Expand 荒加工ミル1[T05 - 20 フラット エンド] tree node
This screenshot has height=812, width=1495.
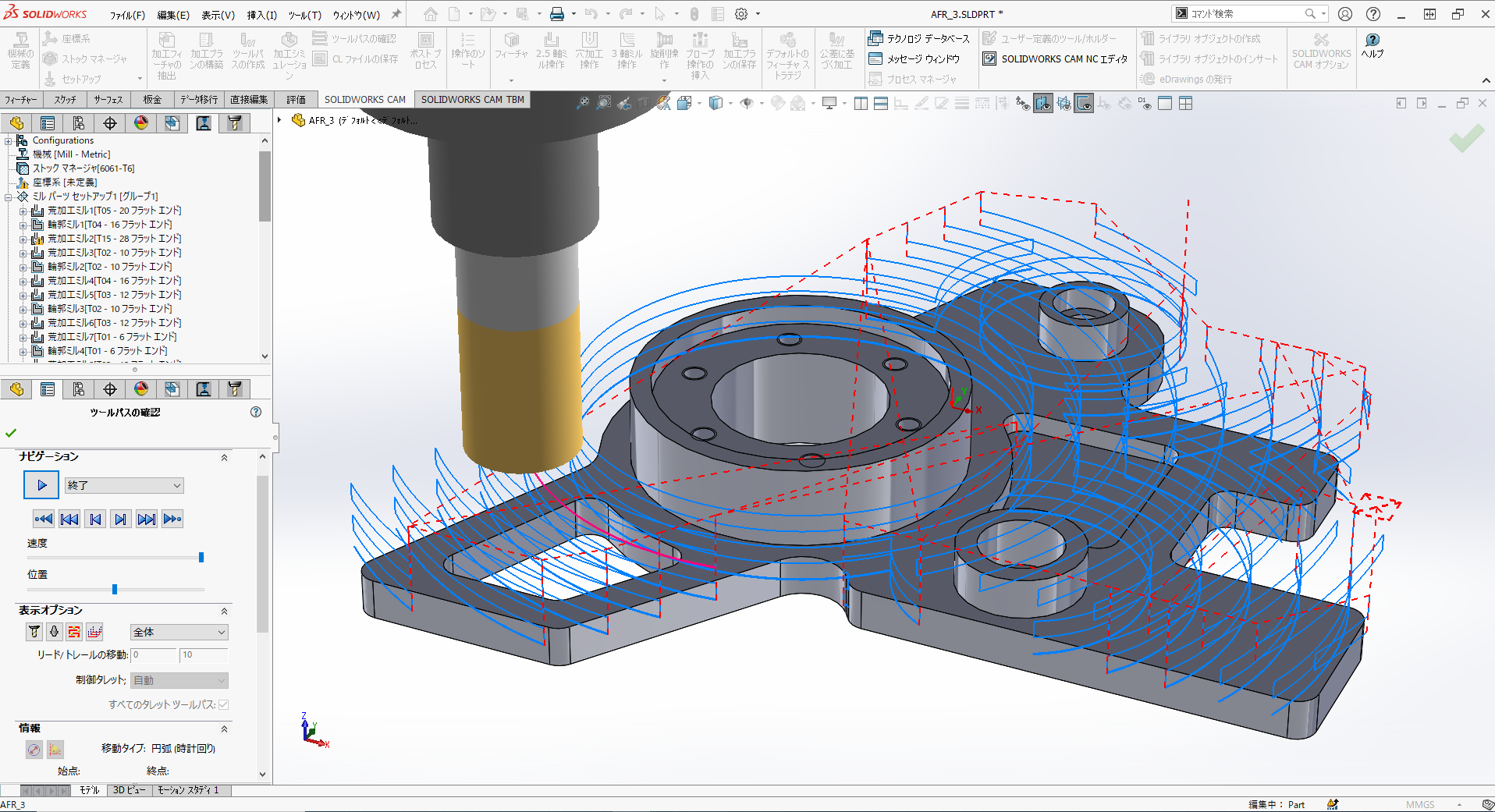point(23,211)
